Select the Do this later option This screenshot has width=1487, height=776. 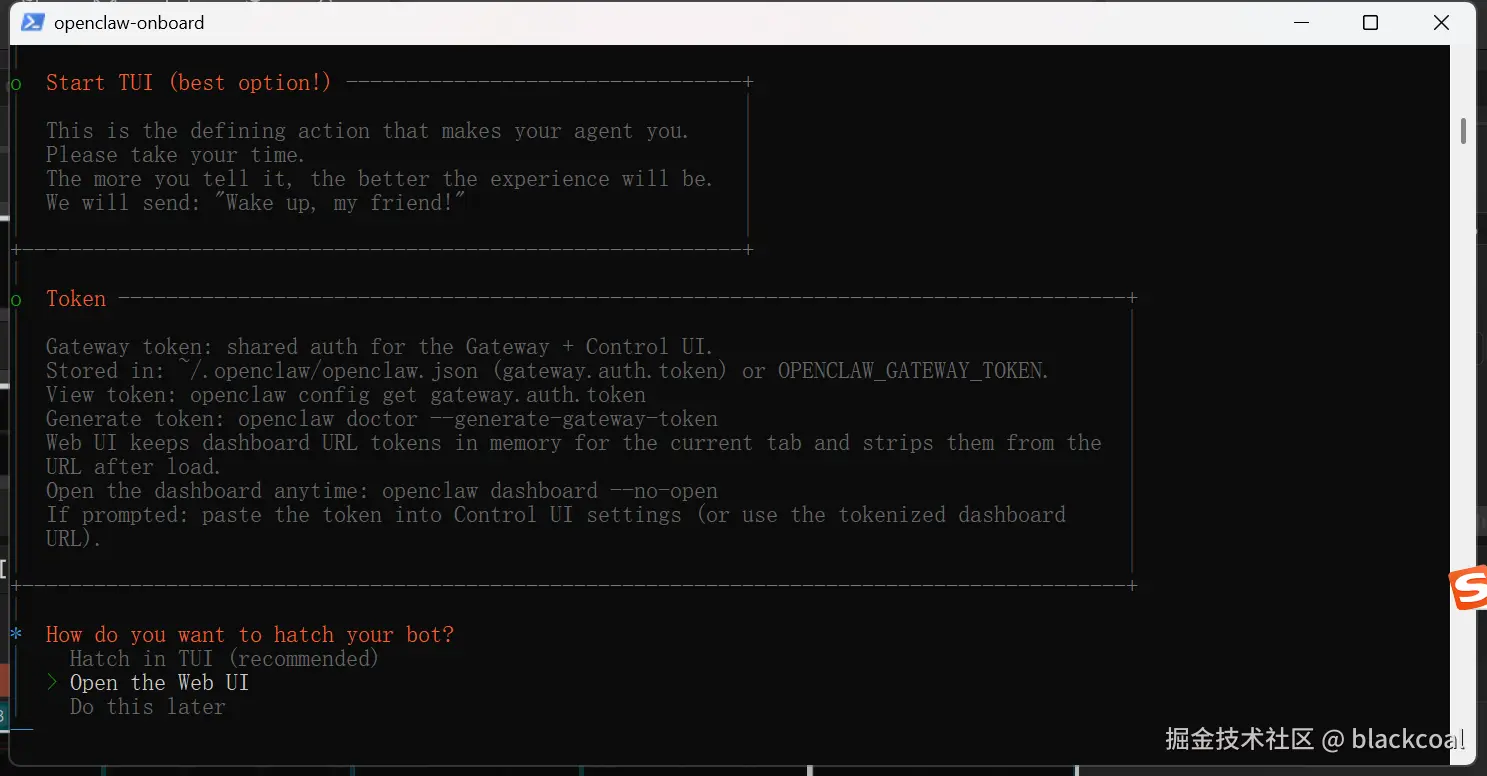coord(148,707)
